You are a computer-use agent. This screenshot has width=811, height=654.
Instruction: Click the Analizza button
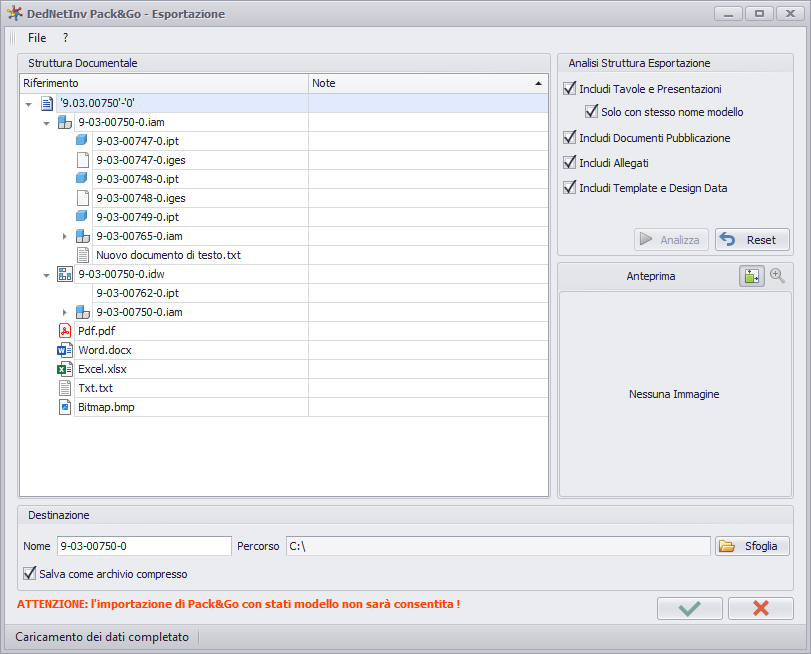tap(671, 240)
